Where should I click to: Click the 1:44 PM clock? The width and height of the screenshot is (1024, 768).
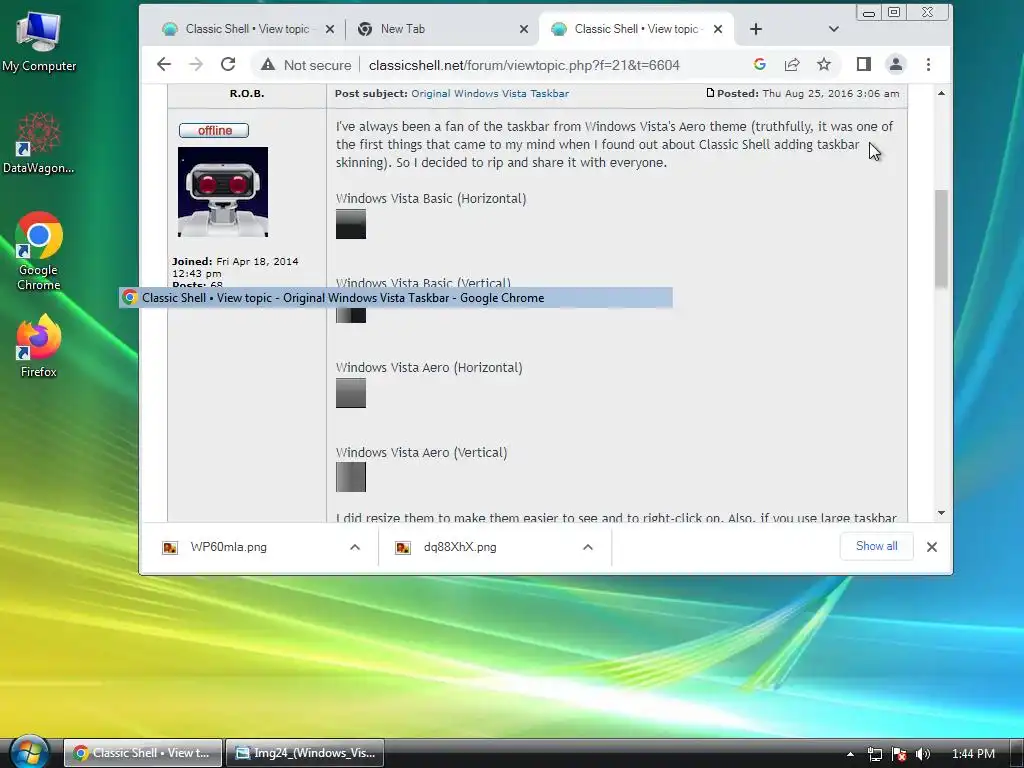[973, 754]
